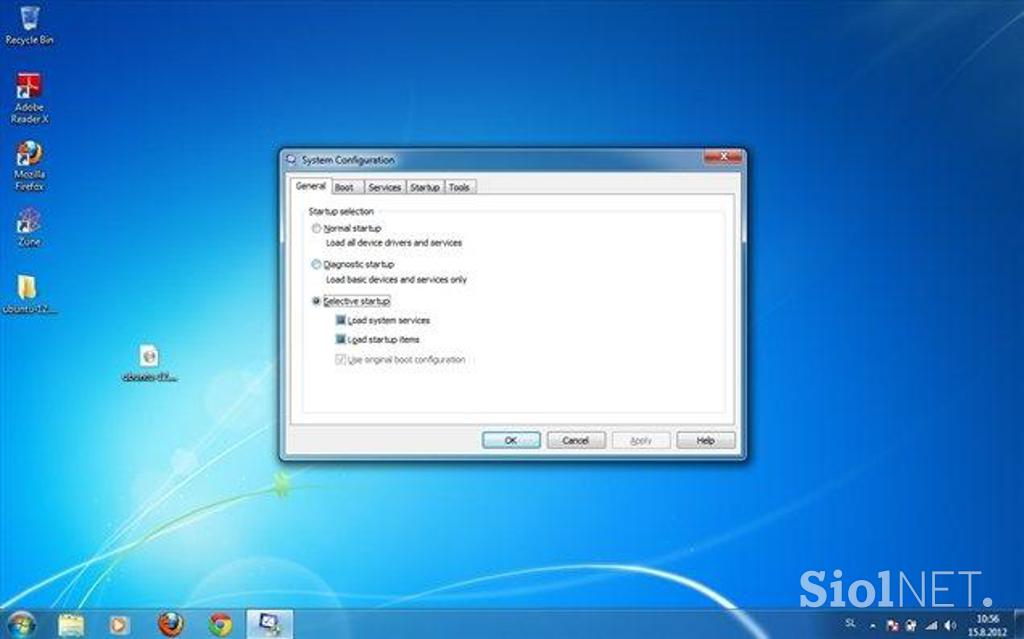Switch to the Startup tab
This screenshot has width=1024, height=639.
424,188
